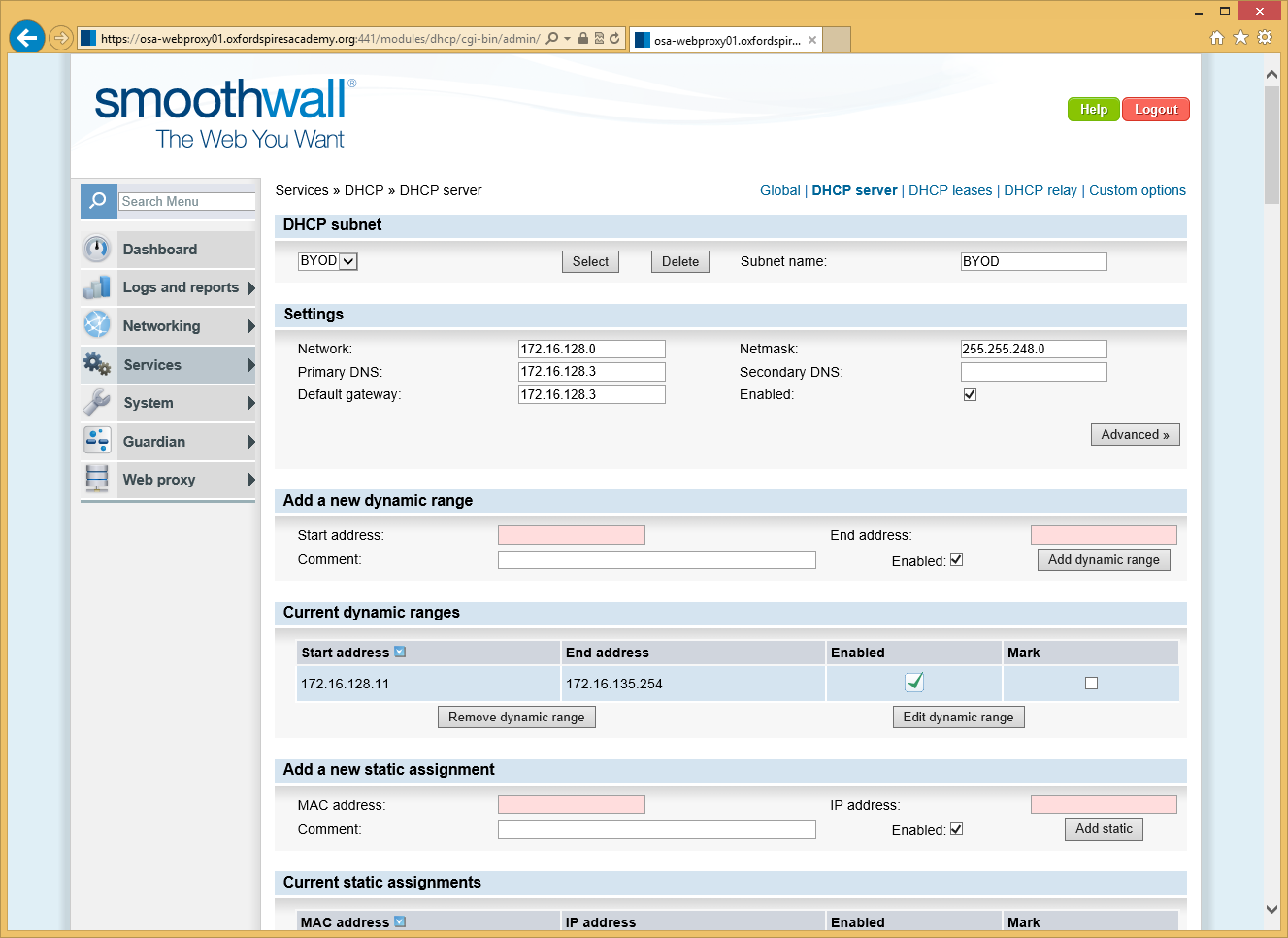This screenshot has width=1288, height=938.
Task: Open browser tools gear icon
Action: (1265, 38)
